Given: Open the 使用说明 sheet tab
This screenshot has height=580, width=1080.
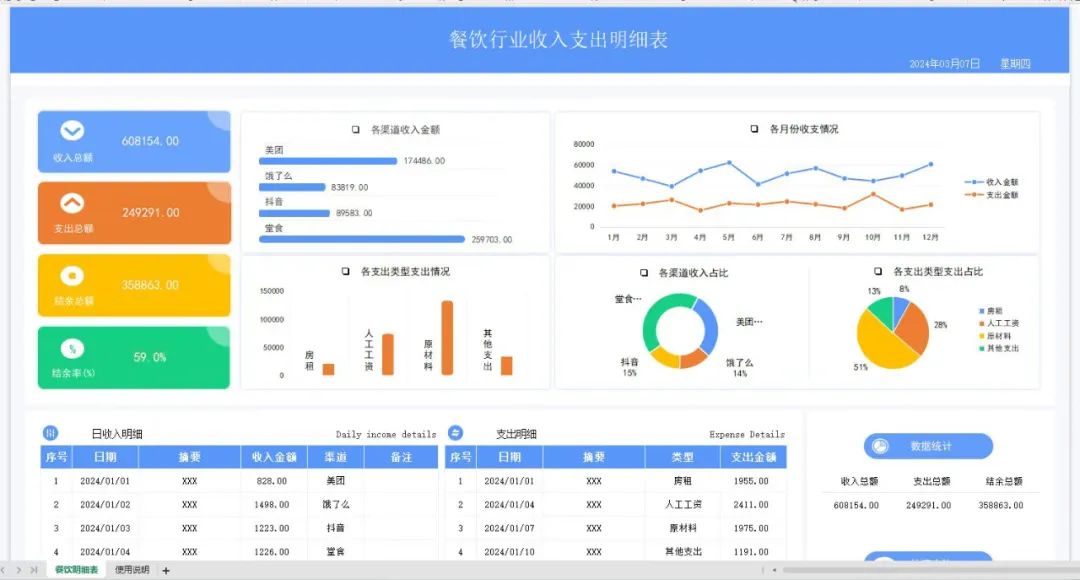Looking at the screenshot, I should 132,570.
